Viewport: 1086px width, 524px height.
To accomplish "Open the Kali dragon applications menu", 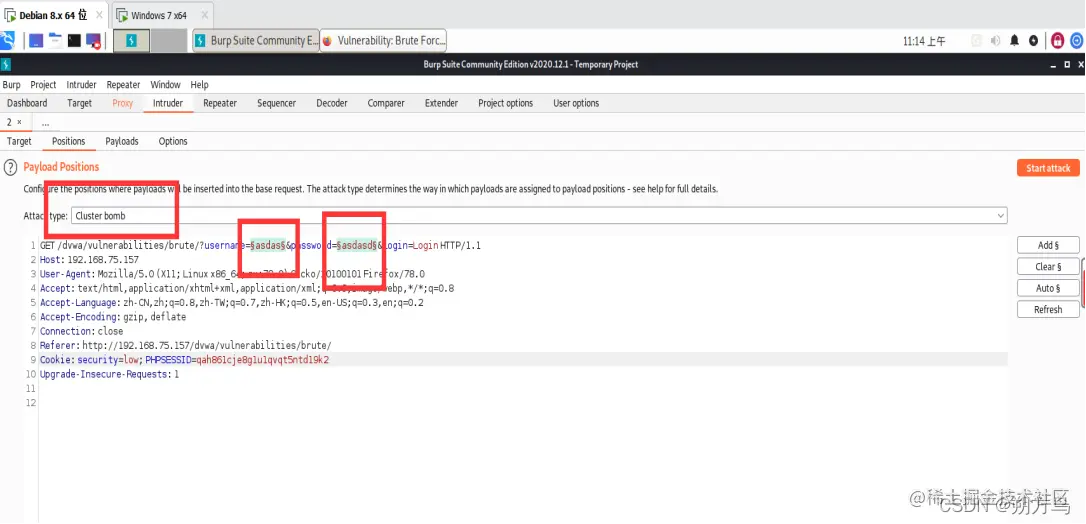I will [x=7, y=41].
